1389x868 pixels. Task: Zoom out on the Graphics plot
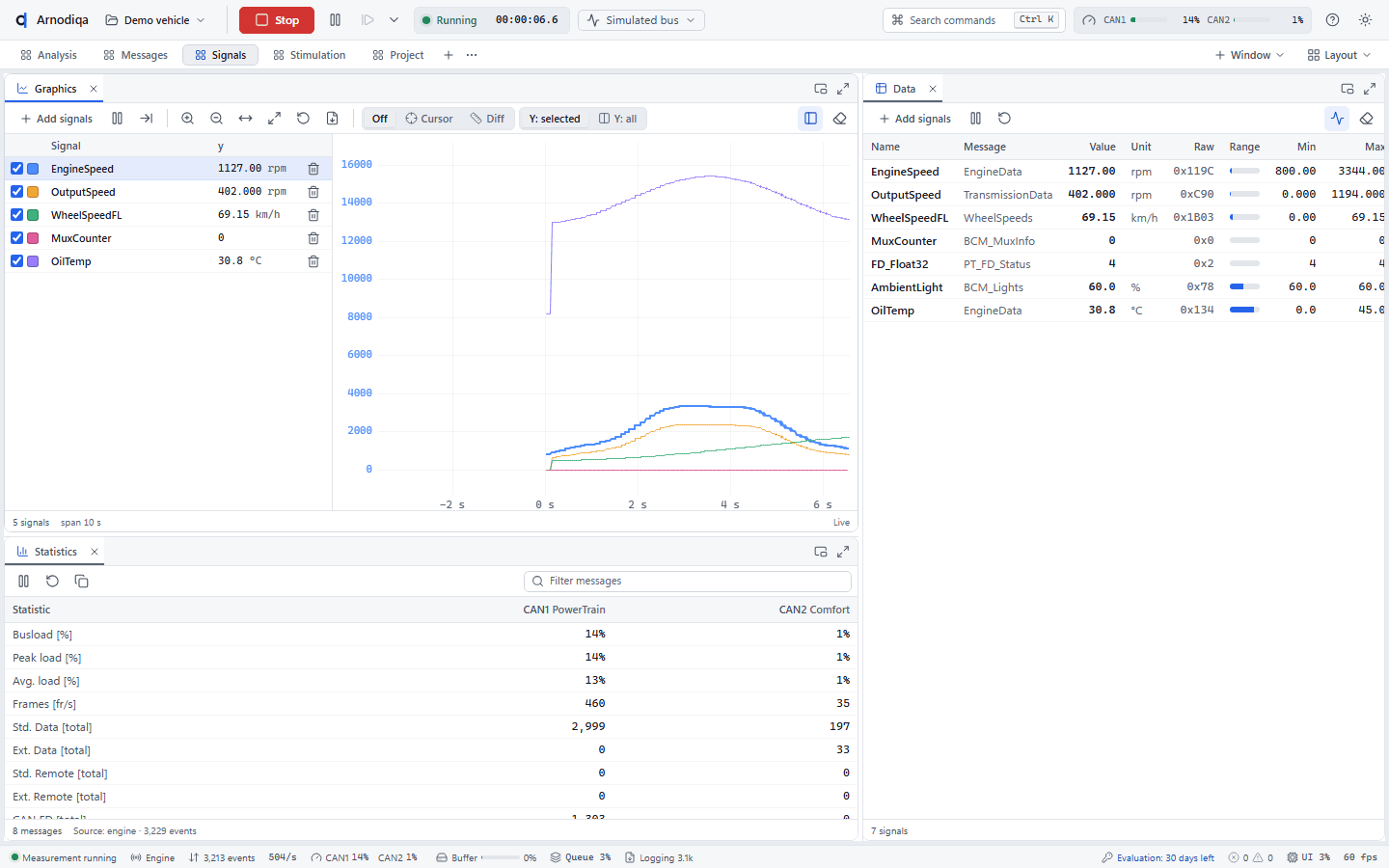[217, 119]
